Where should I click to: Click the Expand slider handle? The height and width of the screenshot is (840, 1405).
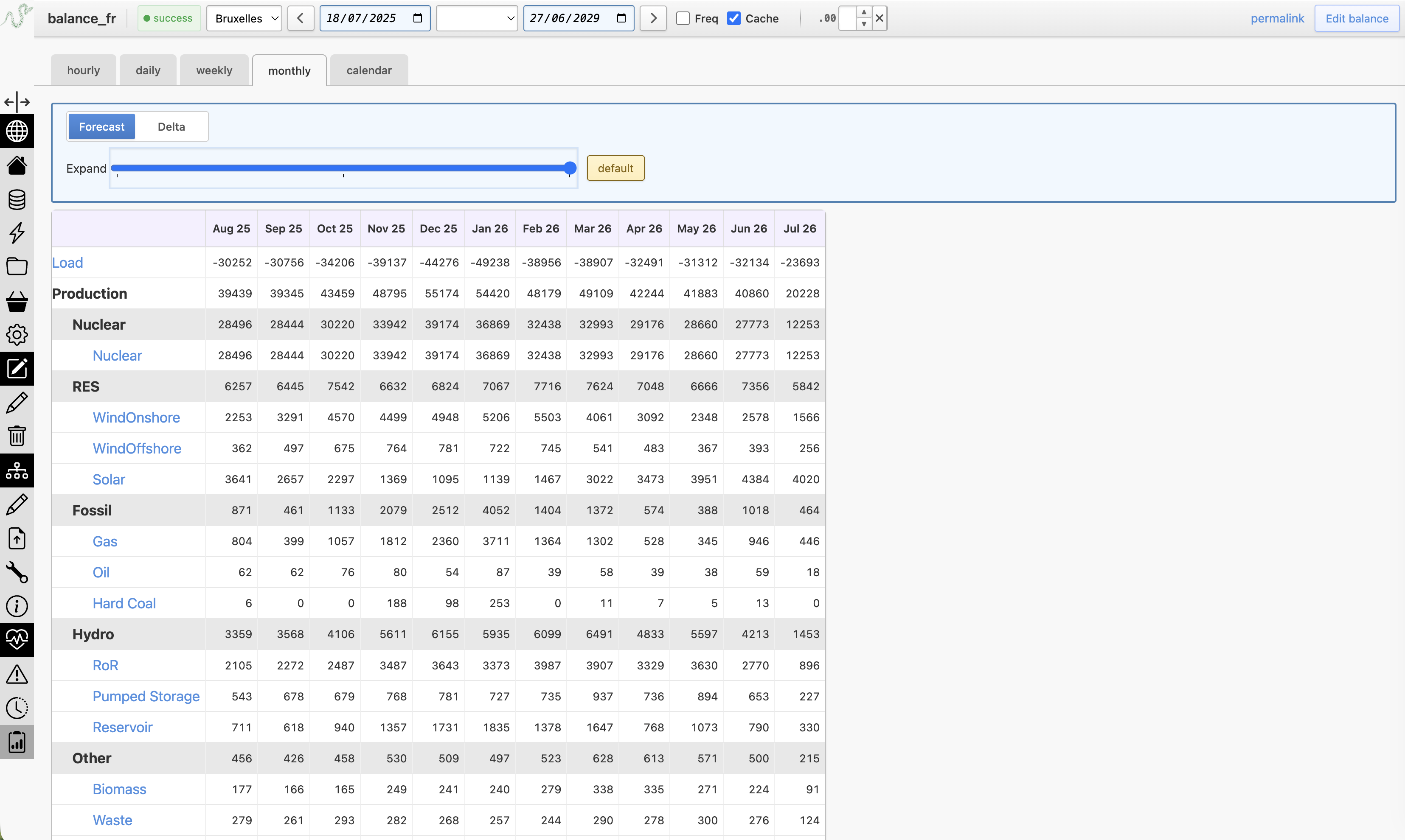(570, 168)
